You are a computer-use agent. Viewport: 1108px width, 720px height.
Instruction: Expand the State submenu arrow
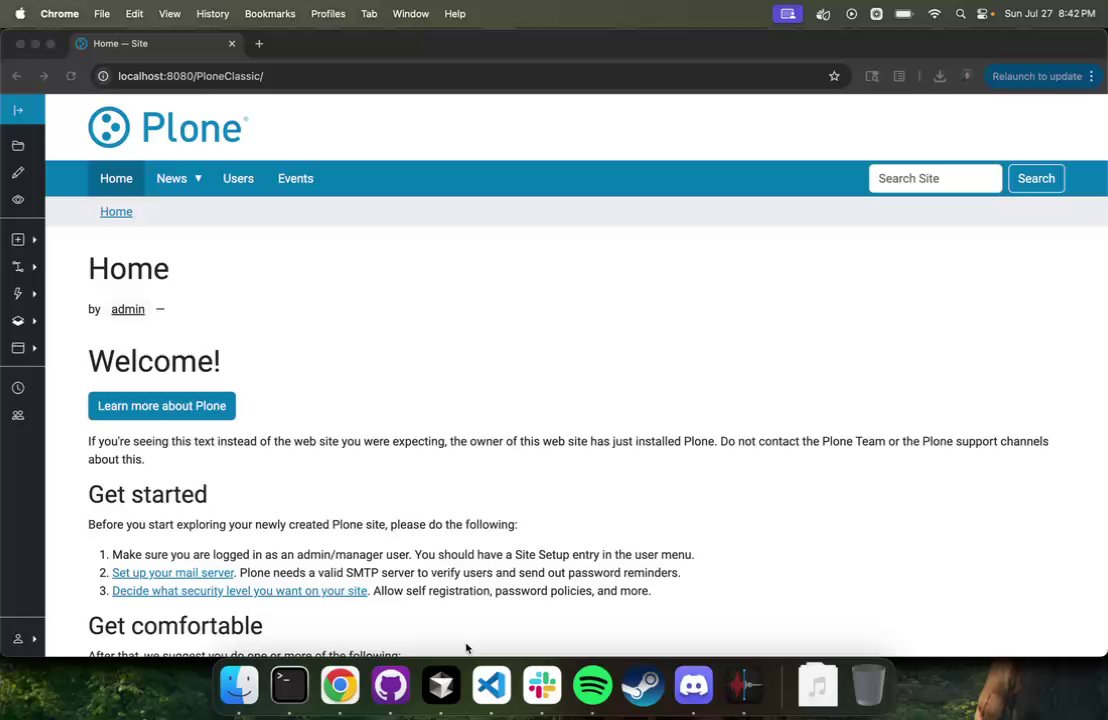(35, 266)
